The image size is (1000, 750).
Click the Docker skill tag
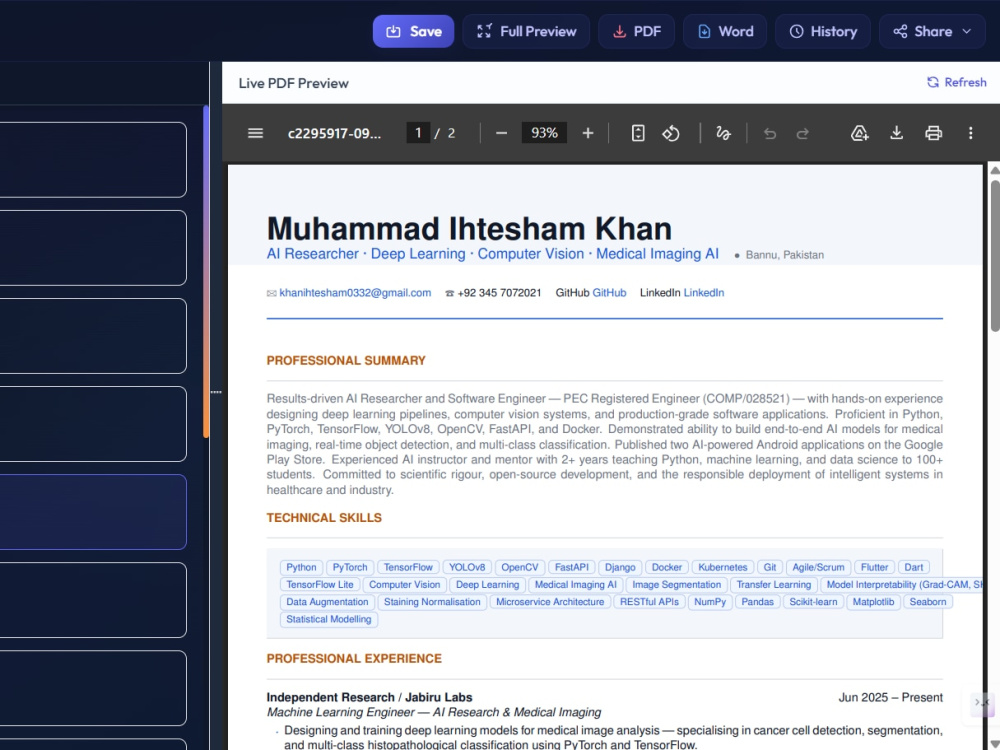pyautogui.click(x=666, y=567)
